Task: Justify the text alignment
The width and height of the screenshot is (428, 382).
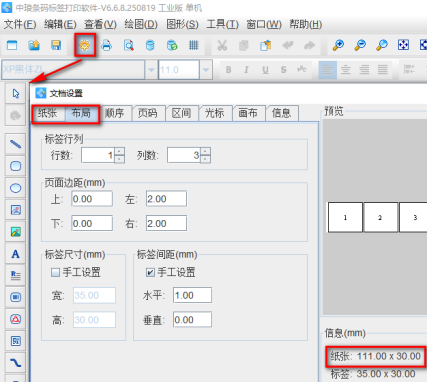Action: (x=383, y=70)
